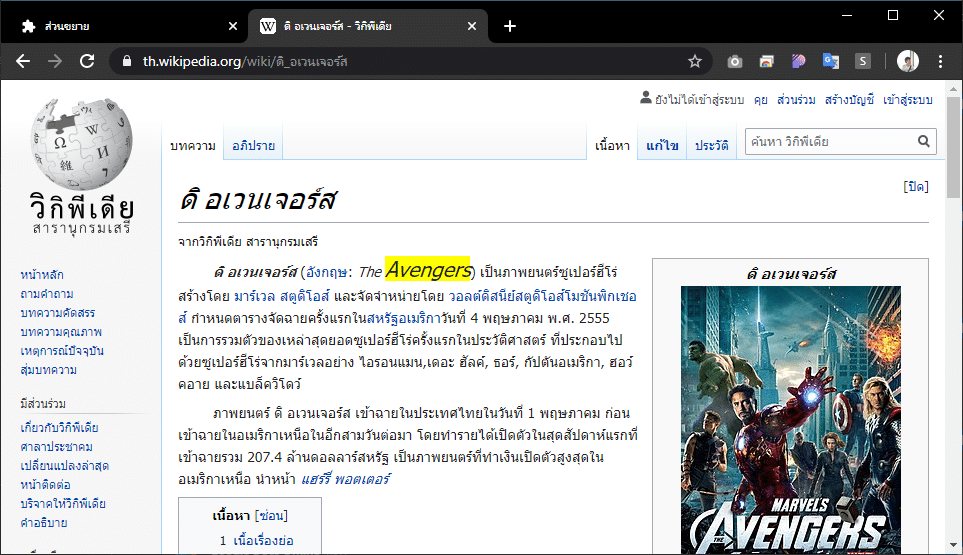Open the แก้ไข edit tab

point(662,146)
